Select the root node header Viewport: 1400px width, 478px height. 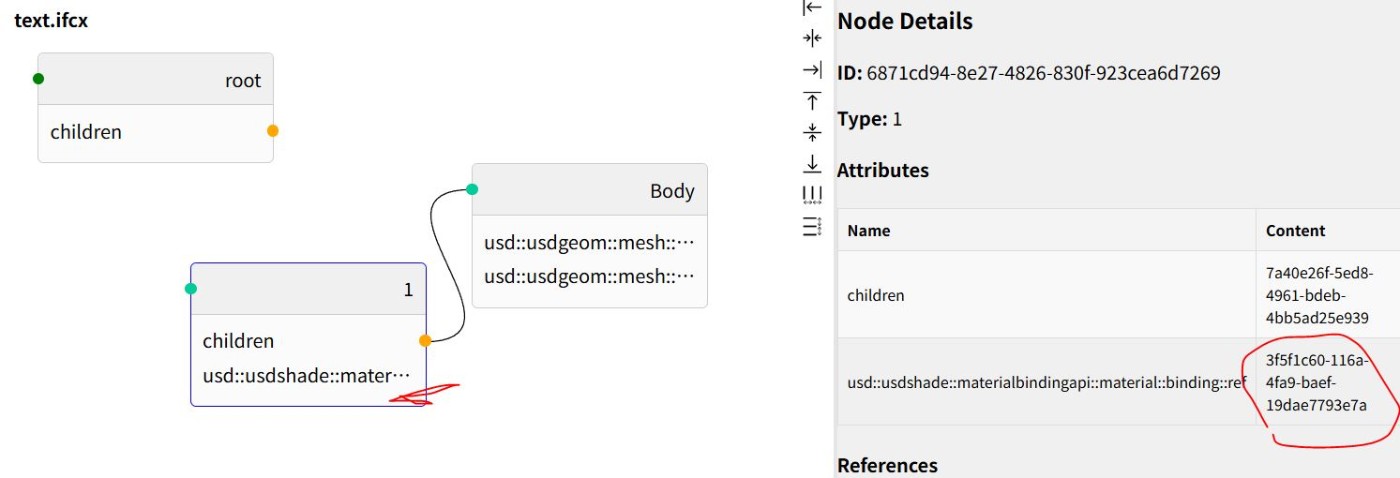click(x=155, y=79)
